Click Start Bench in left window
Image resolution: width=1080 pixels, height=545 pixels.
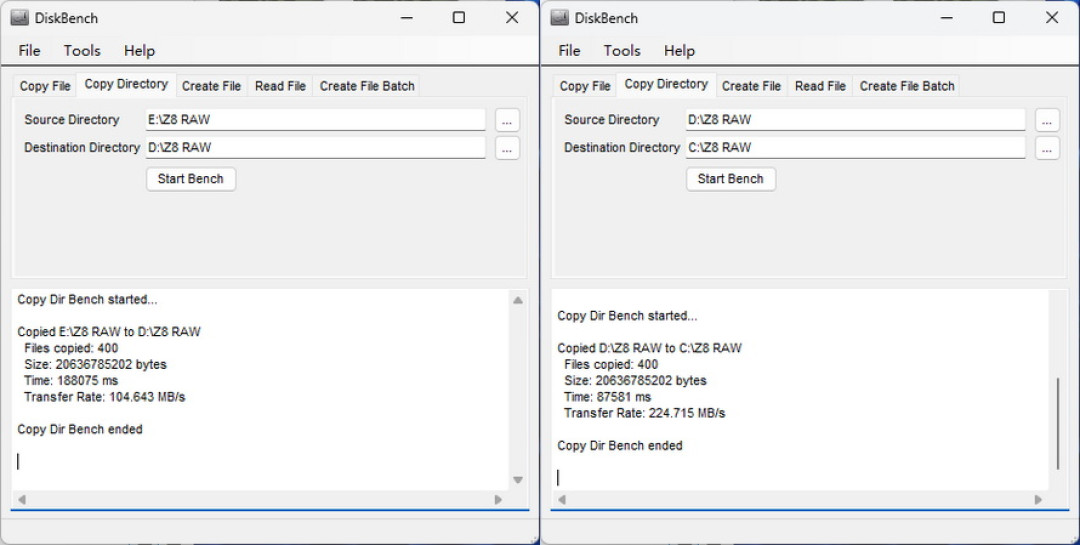(x=191, y=179)
